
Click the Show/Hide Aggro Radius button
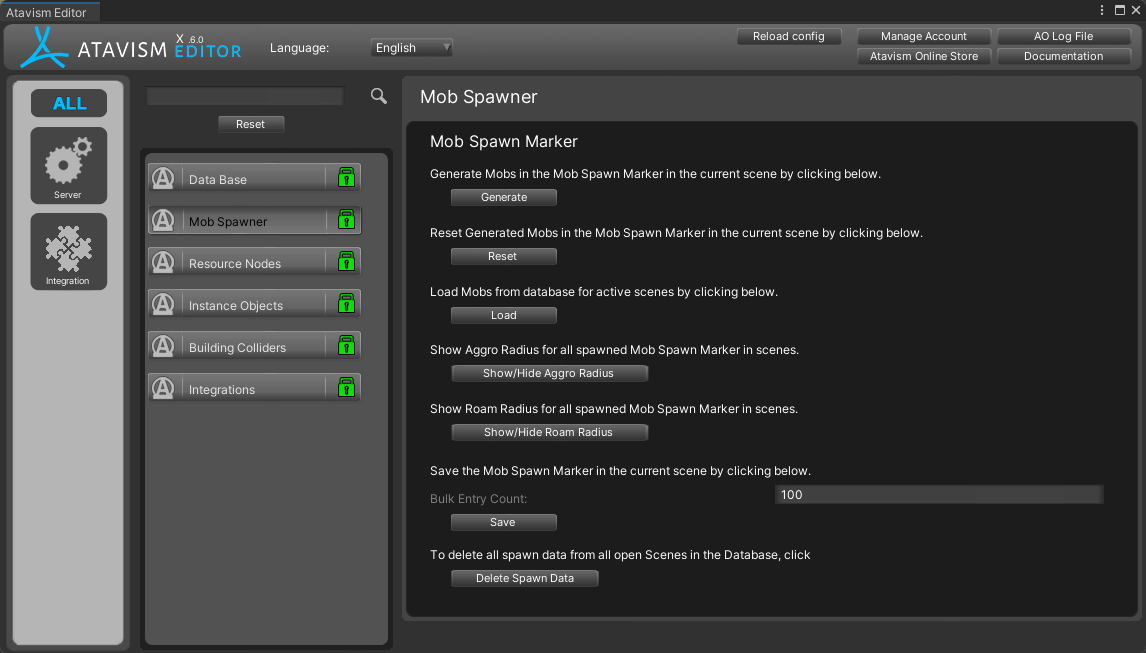click(x=549, y=374)
